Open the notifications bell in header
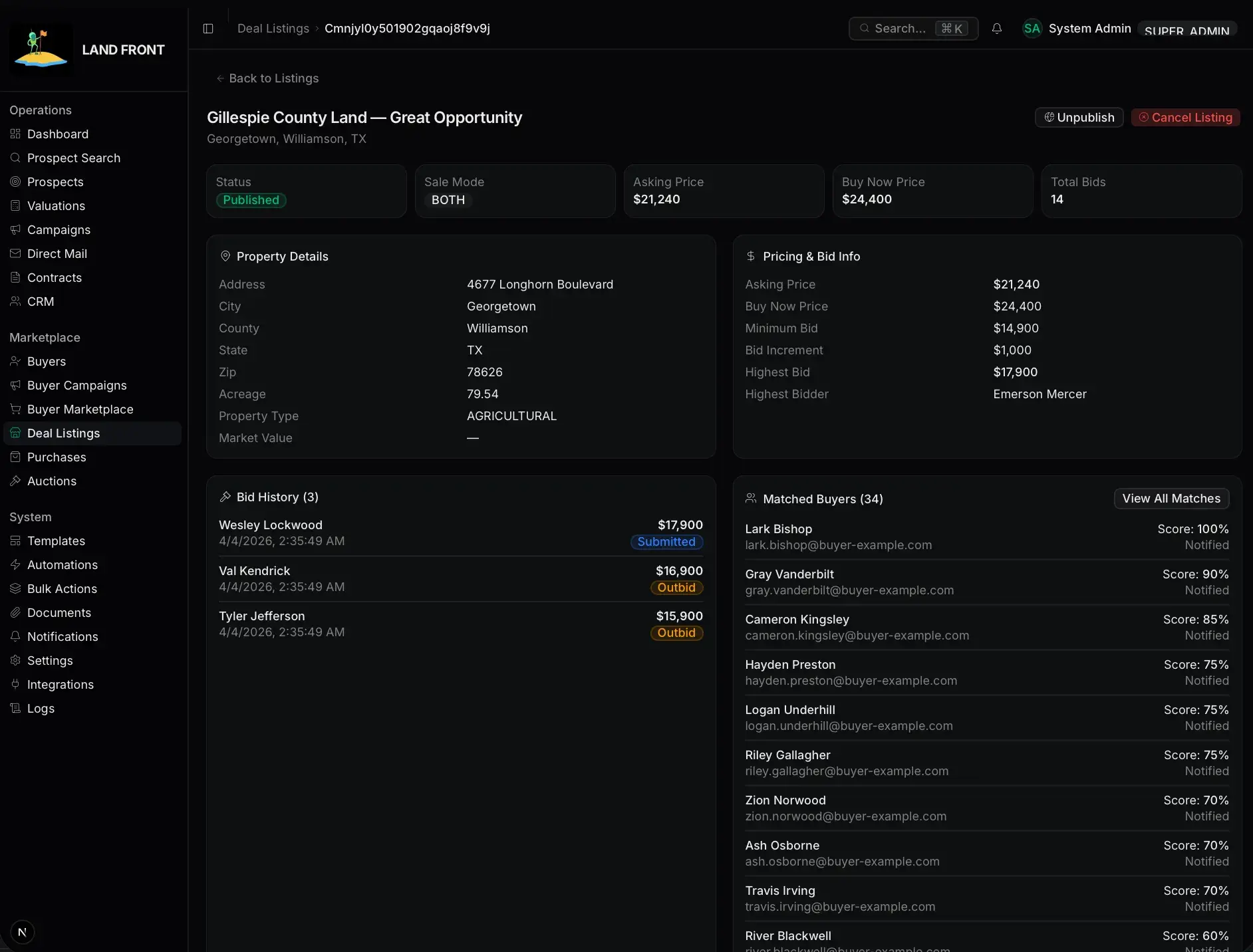The height and width of the screenshot is (952, 1253). (x=996, y=29)
